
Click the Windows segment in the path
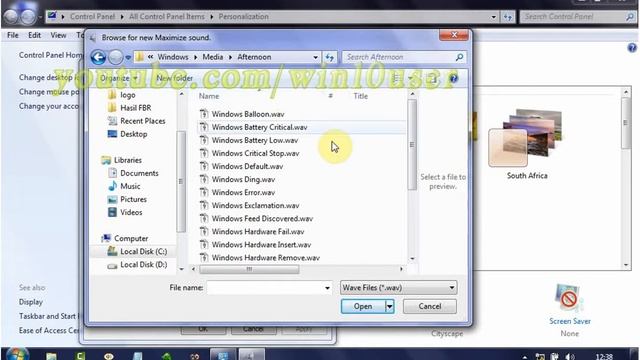tap(173, 57)
